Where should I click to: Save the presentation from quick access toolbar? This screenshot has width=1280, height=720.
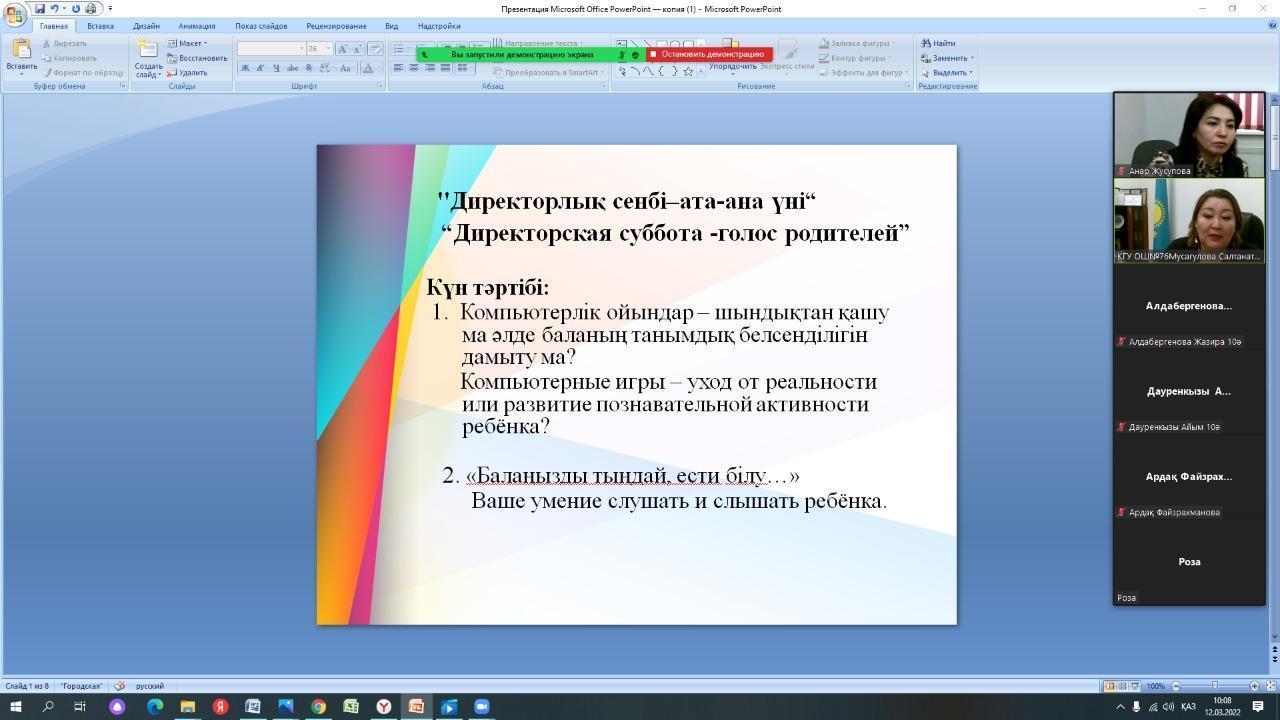point(40,9)
